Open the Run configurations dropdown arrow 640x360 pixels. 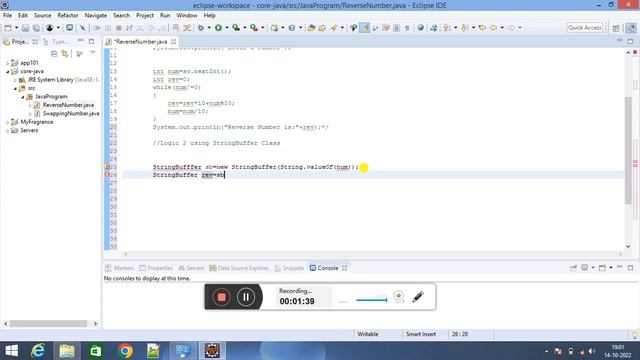pos(227,28)
